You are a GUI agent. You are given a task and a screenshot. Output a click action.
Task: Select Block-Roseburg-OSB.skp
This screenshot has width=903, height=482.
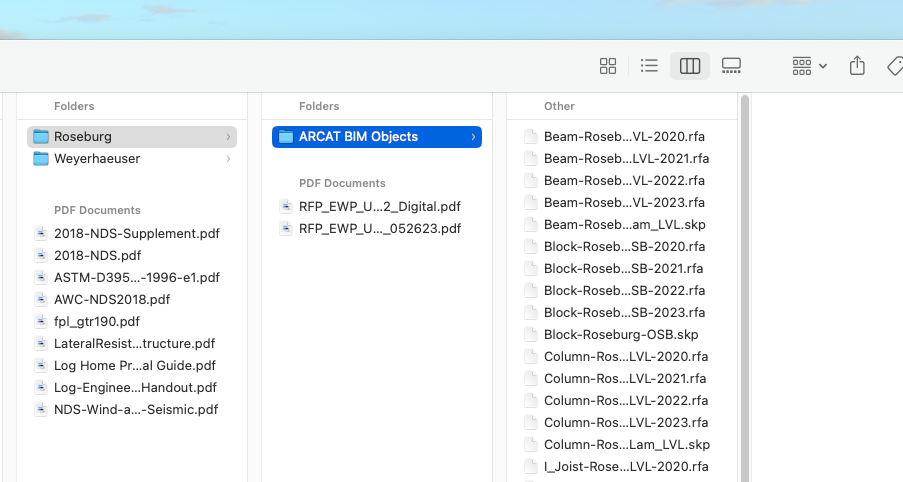click(x=622, y=335)
